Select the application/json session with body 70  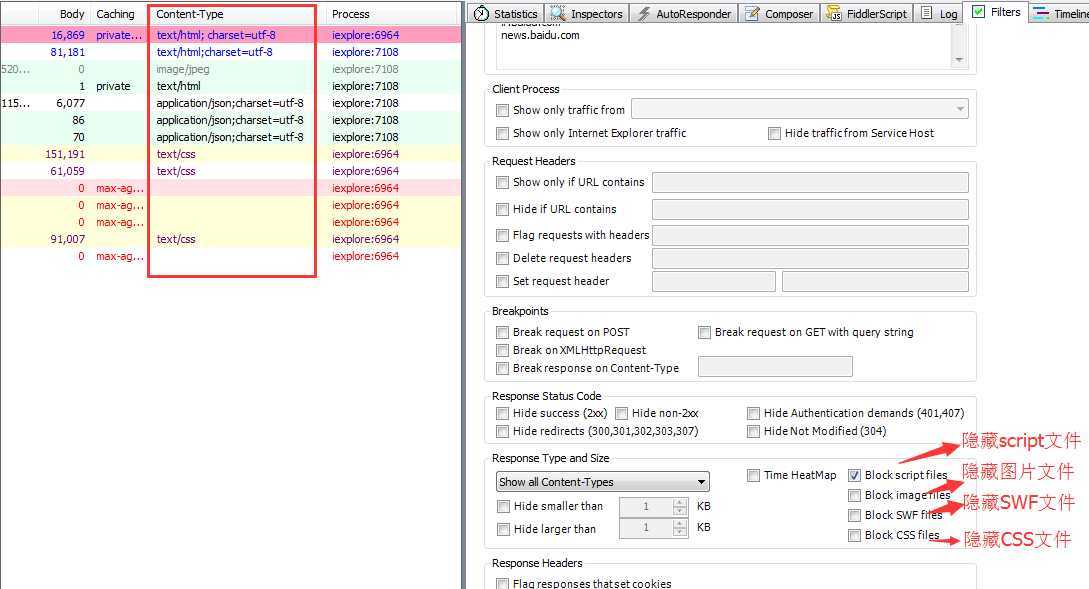tap(230, 137)
